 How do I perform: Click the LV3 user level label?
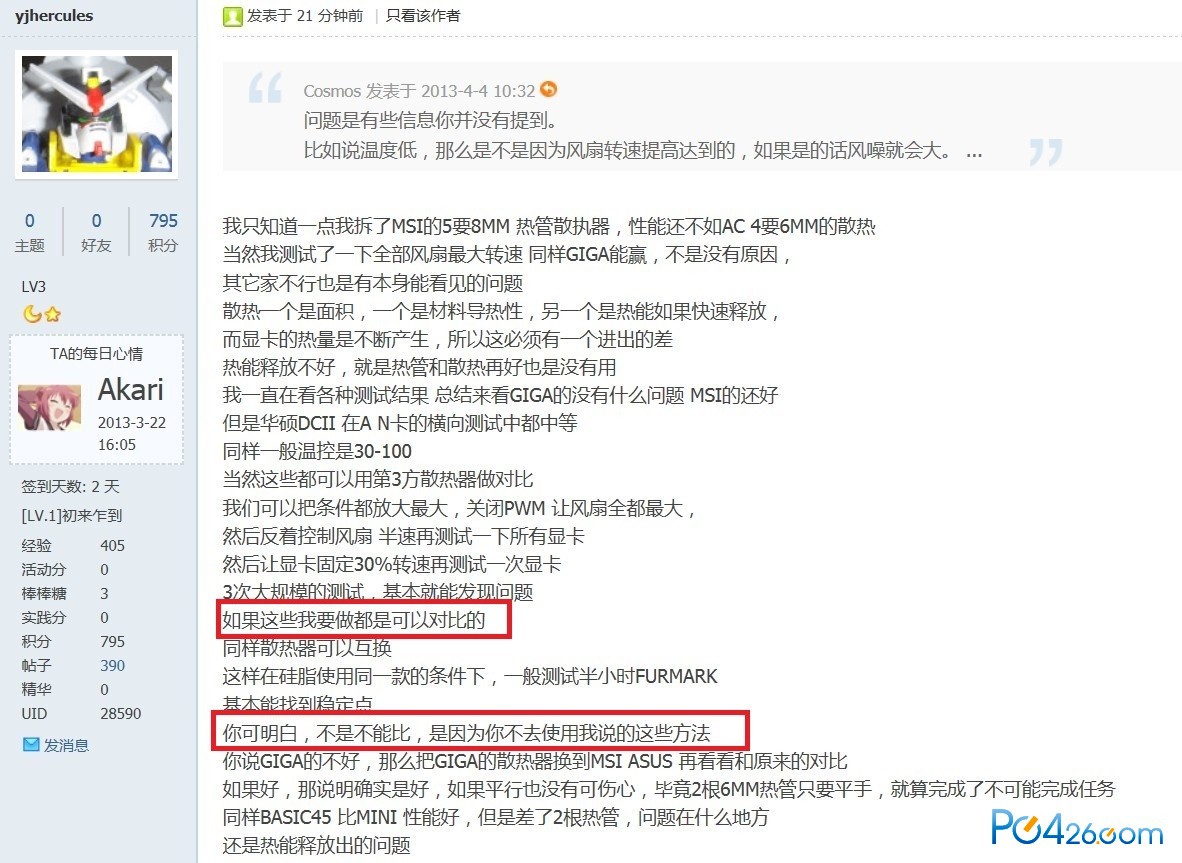pos(33,286)
